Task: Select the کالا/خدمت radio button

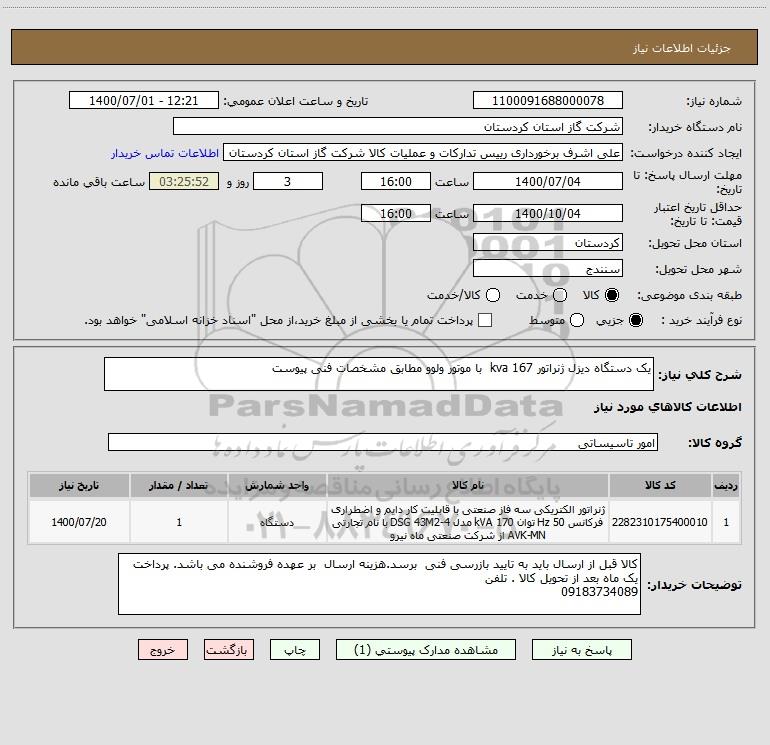Action: point(493,295)
